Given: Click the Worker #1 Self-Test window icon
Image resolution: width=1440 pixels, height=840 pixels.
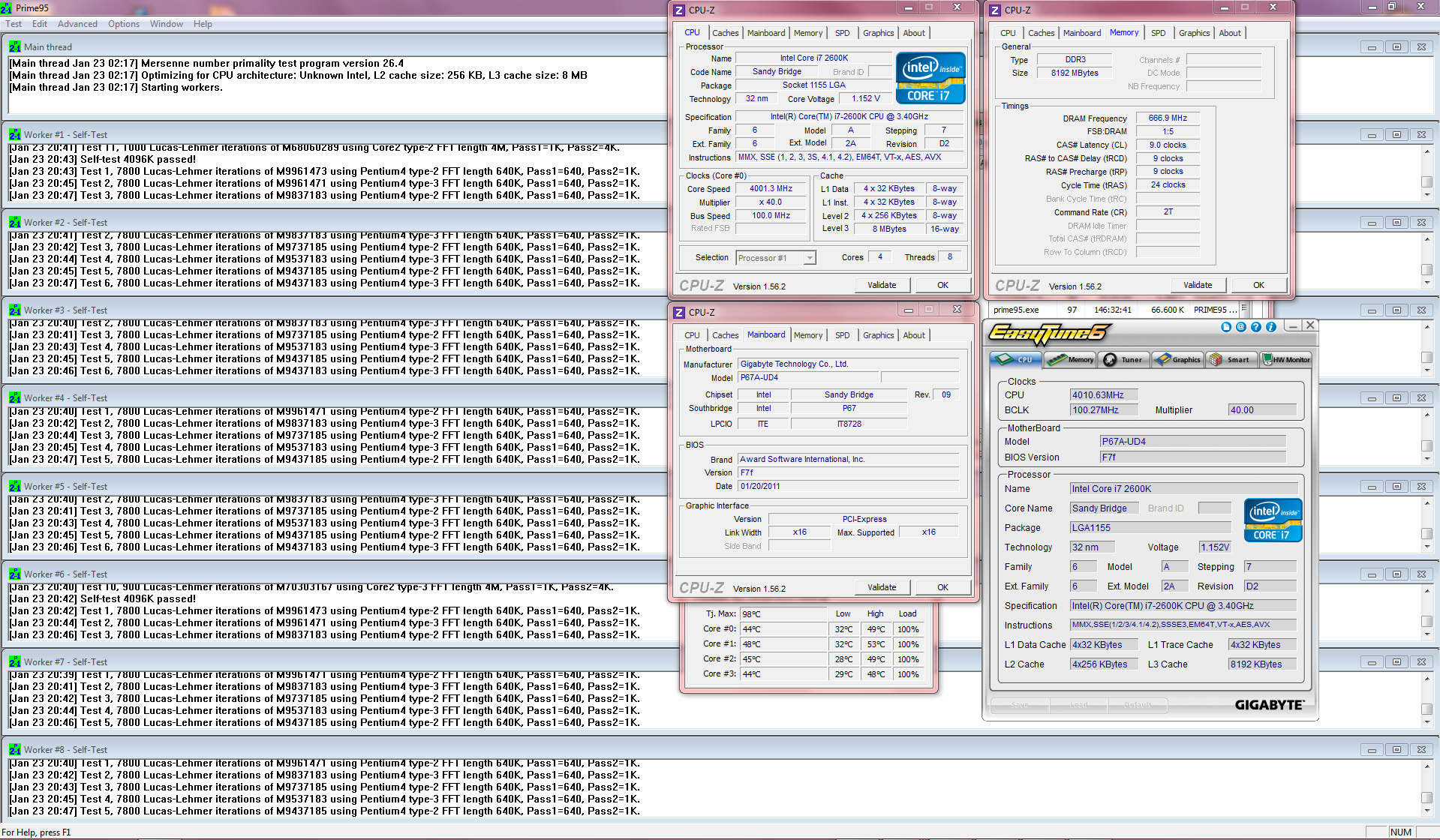Looking at the screenshot, I should click(x=15, y=134).
